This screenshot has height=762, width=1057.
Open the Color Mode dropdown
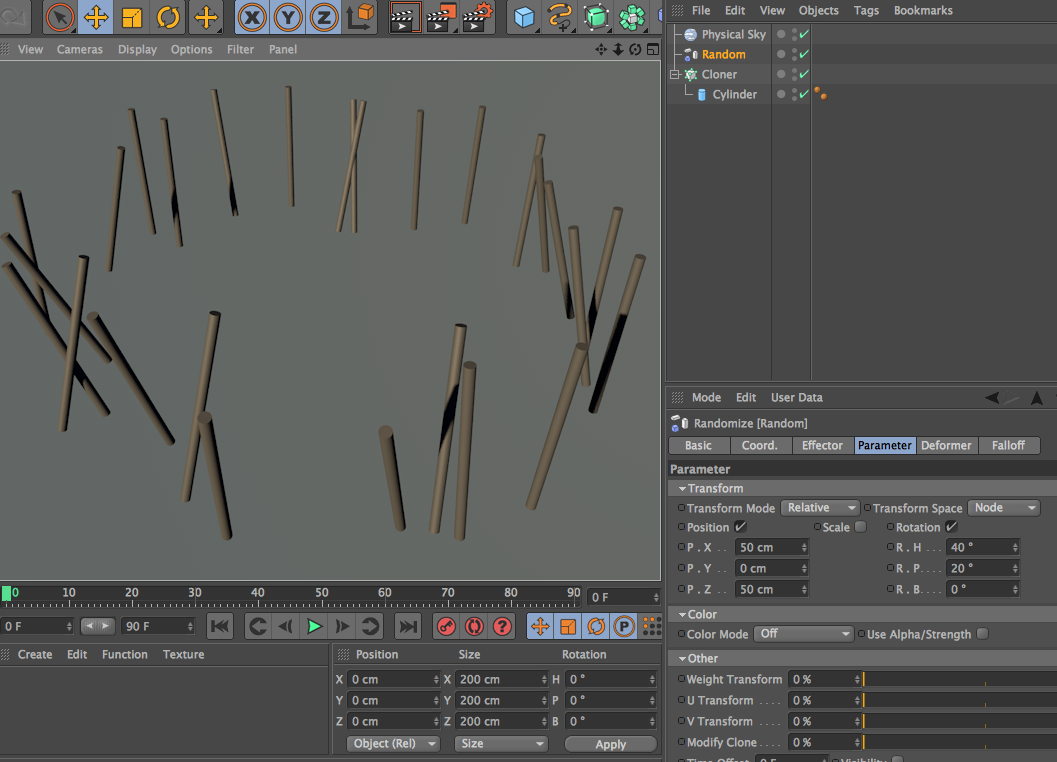(x=804, y=634)
